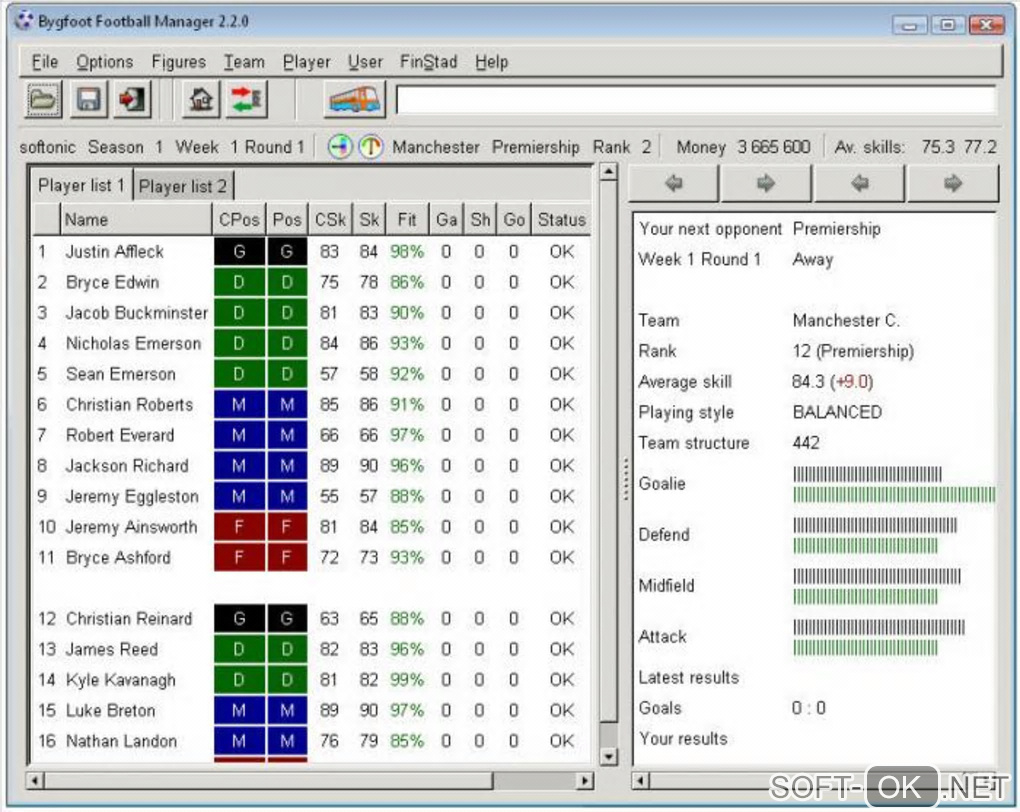This screenshot has height=812, width=1020.
Task: Click the Sk column header
Action: 369,219
